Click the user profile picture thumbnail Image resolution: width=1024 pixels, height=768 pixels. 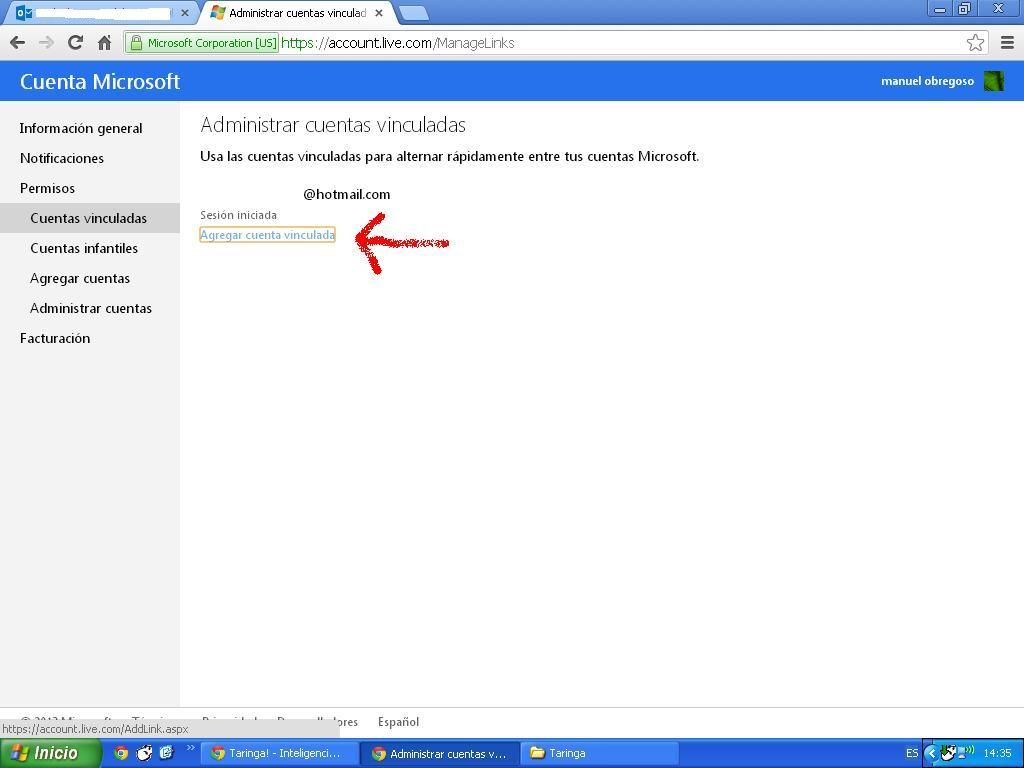click(993, 81)
